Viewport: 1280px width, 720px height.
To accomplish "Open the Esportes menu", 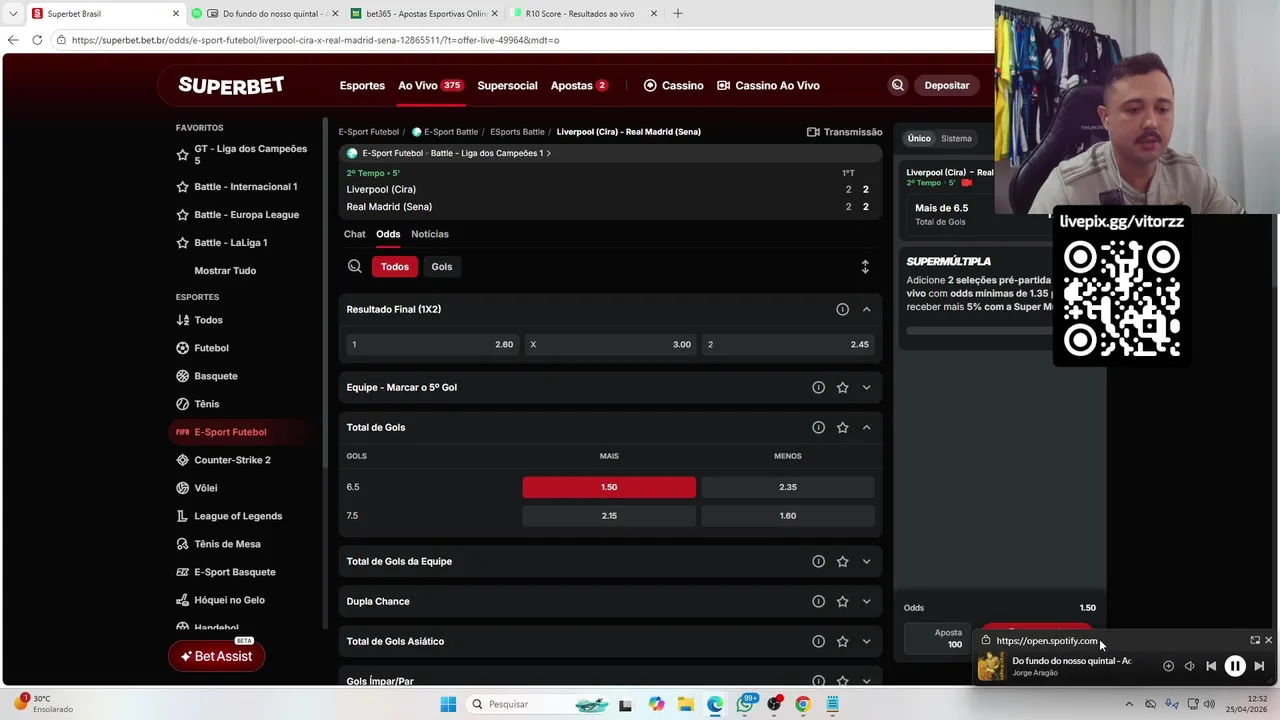I will 362,85.
